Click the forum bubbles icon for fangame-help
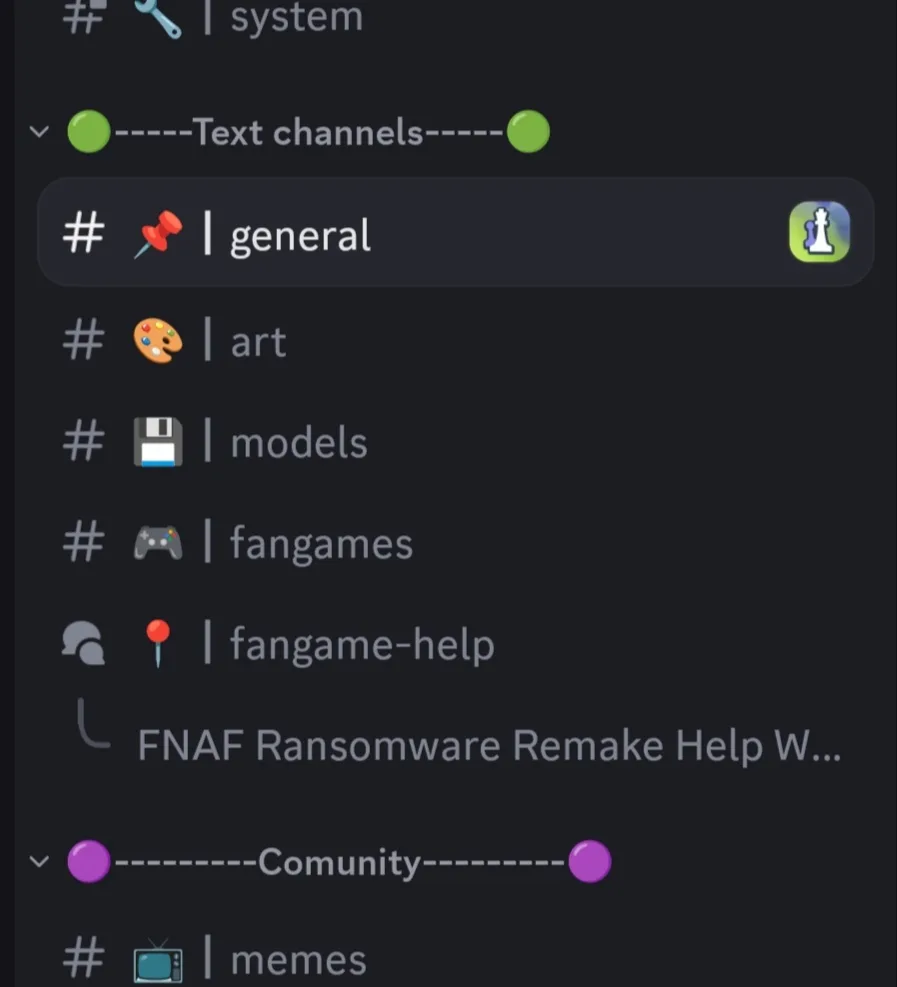897x987 pixels. click(x=83, y=643)
